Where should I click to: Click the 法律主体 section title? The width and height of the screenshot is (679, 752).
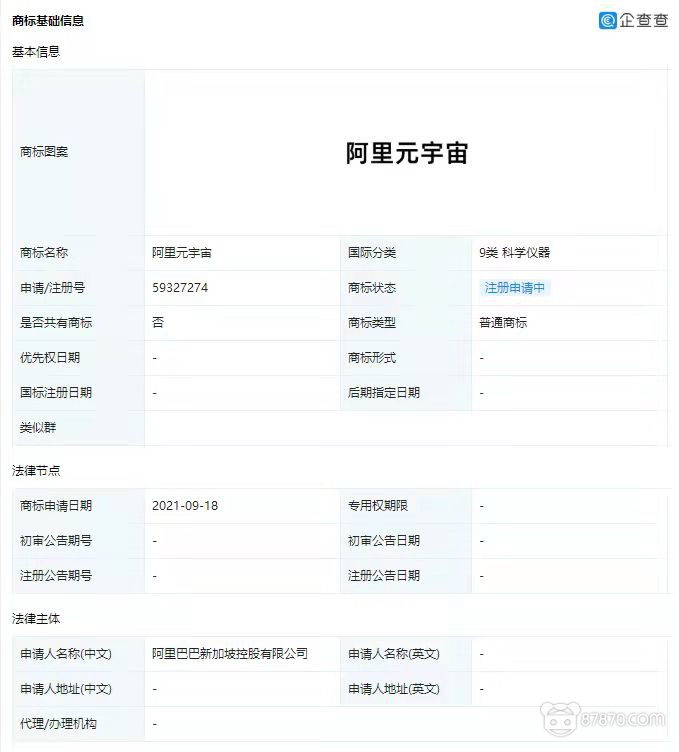pos(36,619)
